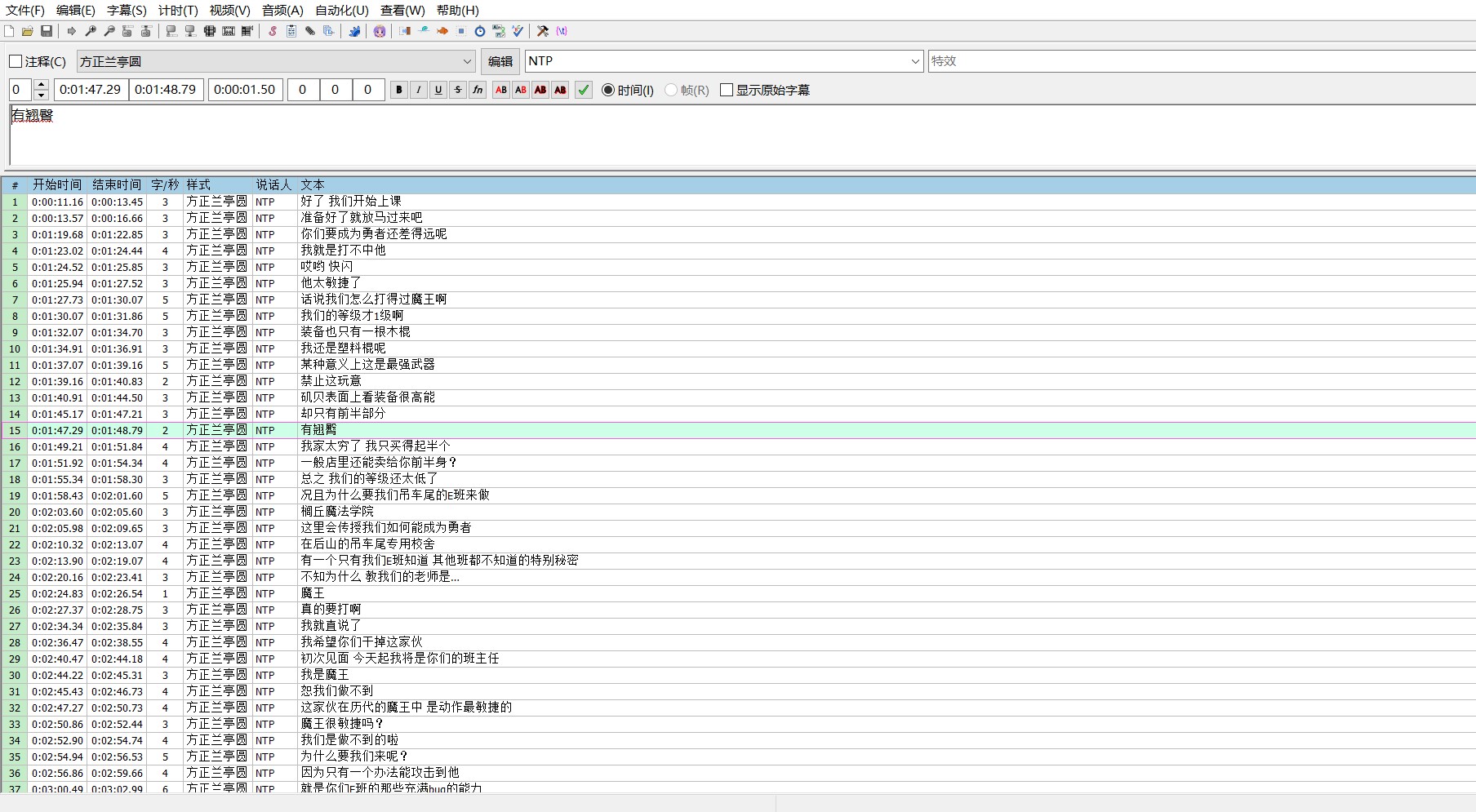Toggle underline formatting button
Image resolution: width=1476 pixels, height=812 pixels.
click(x=438, y=90)
